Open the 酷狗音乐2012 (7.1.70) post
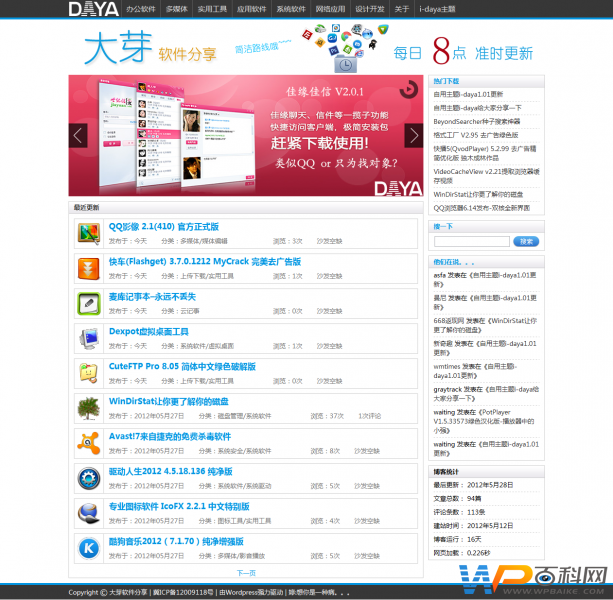Screen dimensions: 613x600 click(176, 541)
